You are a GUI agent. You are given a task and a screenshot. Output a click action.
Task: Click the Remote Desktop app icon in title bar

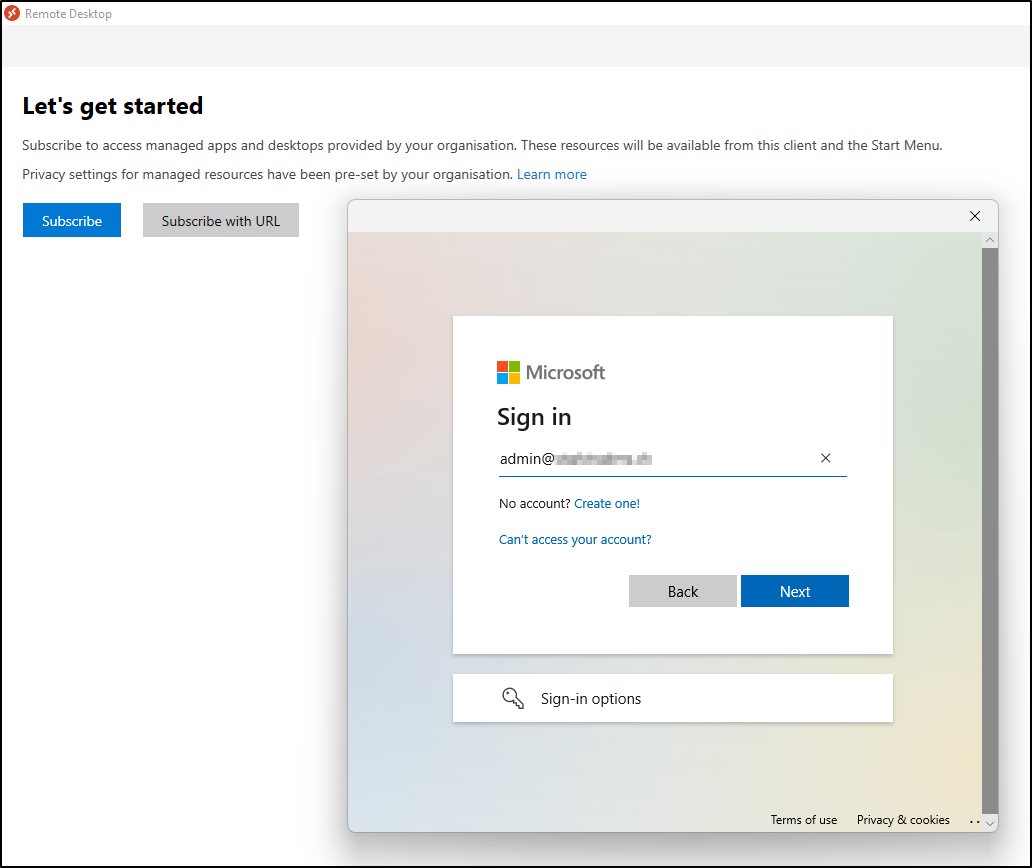[13, 14]
